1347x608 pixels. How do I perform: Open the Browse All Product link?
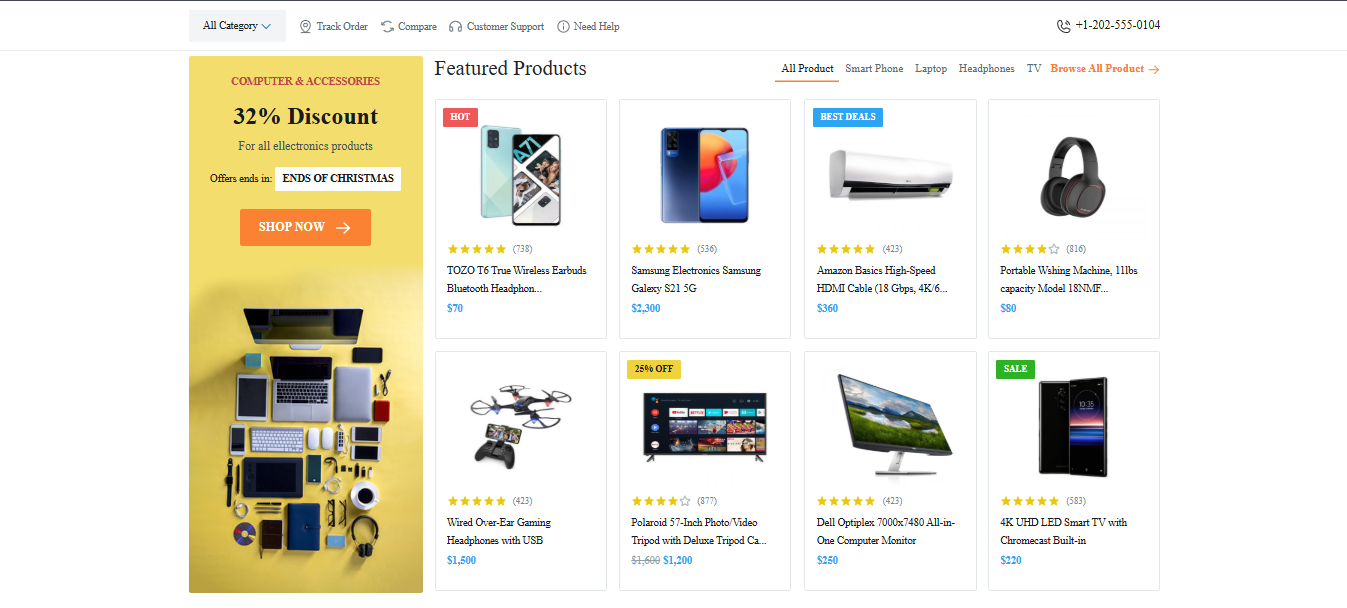pos(1097,69)
